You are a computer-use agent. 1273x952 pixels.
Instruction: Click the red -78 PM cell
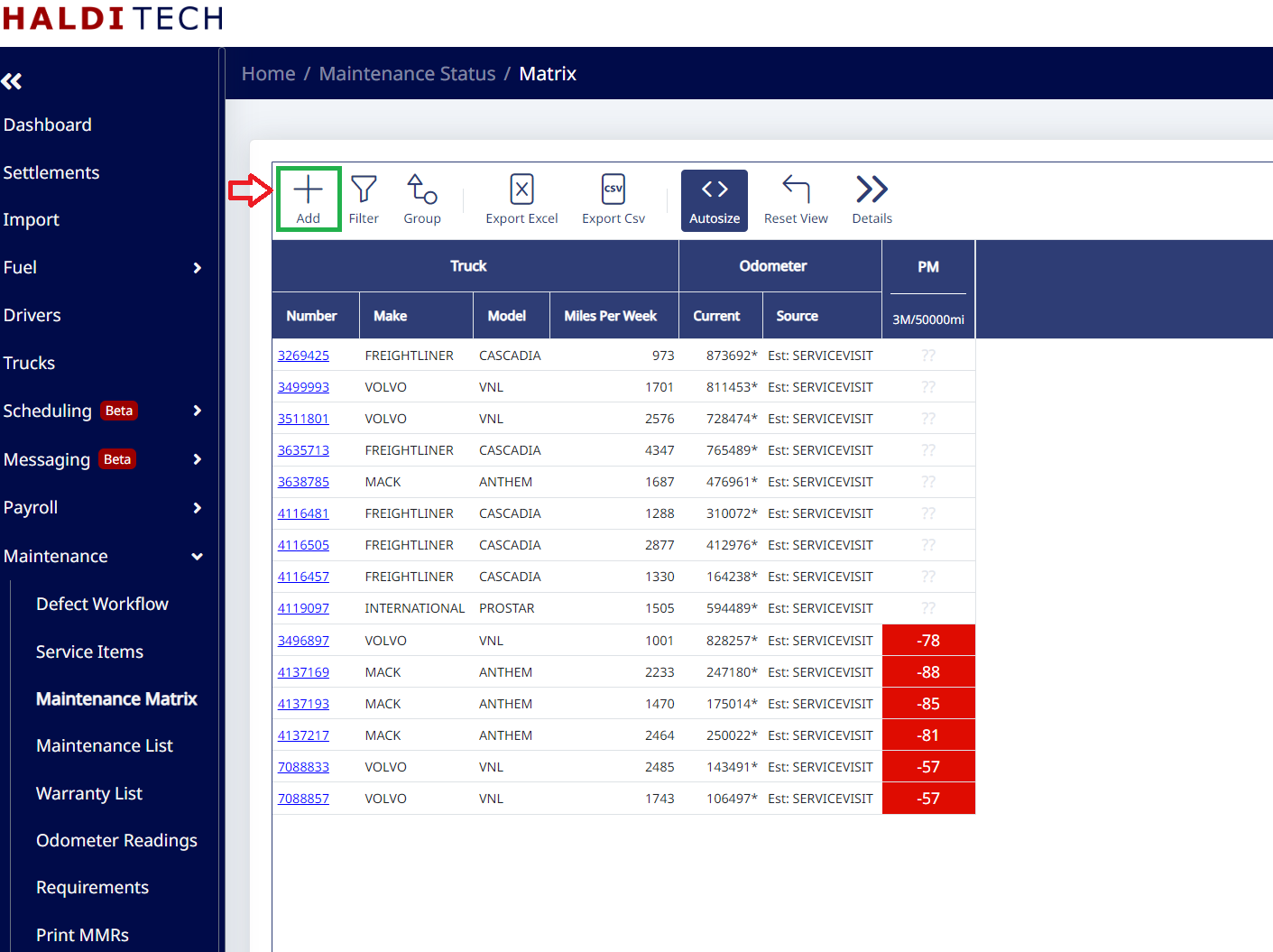pos(928,641)
